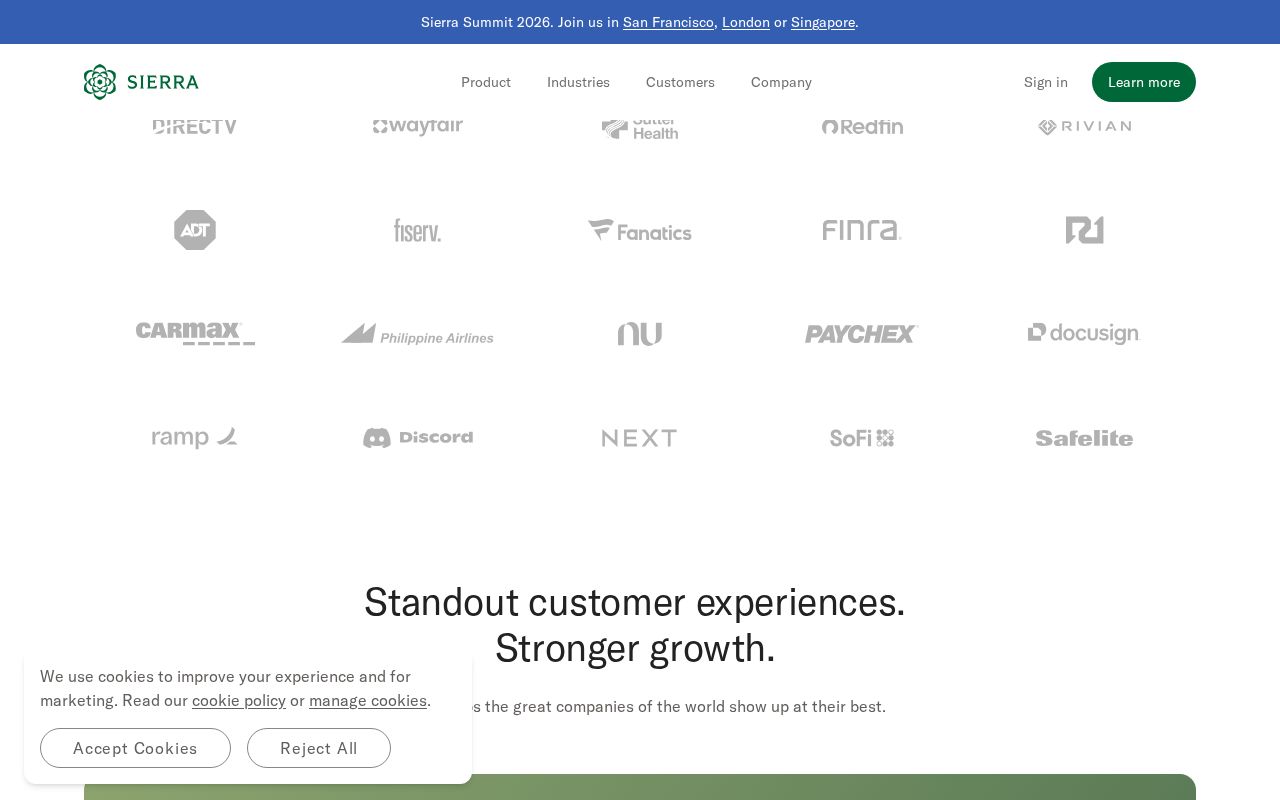Click the R1 logo
This screenshot has width=1280, height=800.
pyautogui.click(x=1084, y=230)
